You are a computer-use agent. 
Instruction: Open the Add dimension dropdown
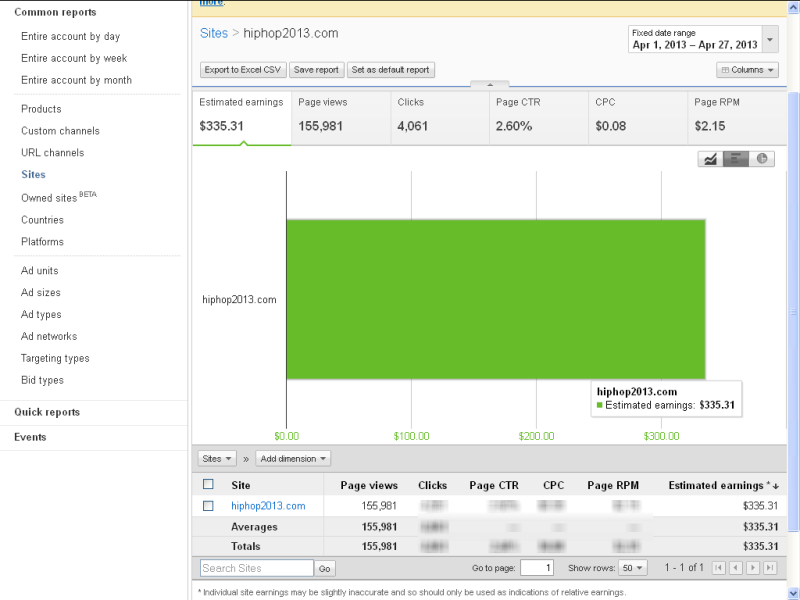pyautogui.click(x=293, y=459)
